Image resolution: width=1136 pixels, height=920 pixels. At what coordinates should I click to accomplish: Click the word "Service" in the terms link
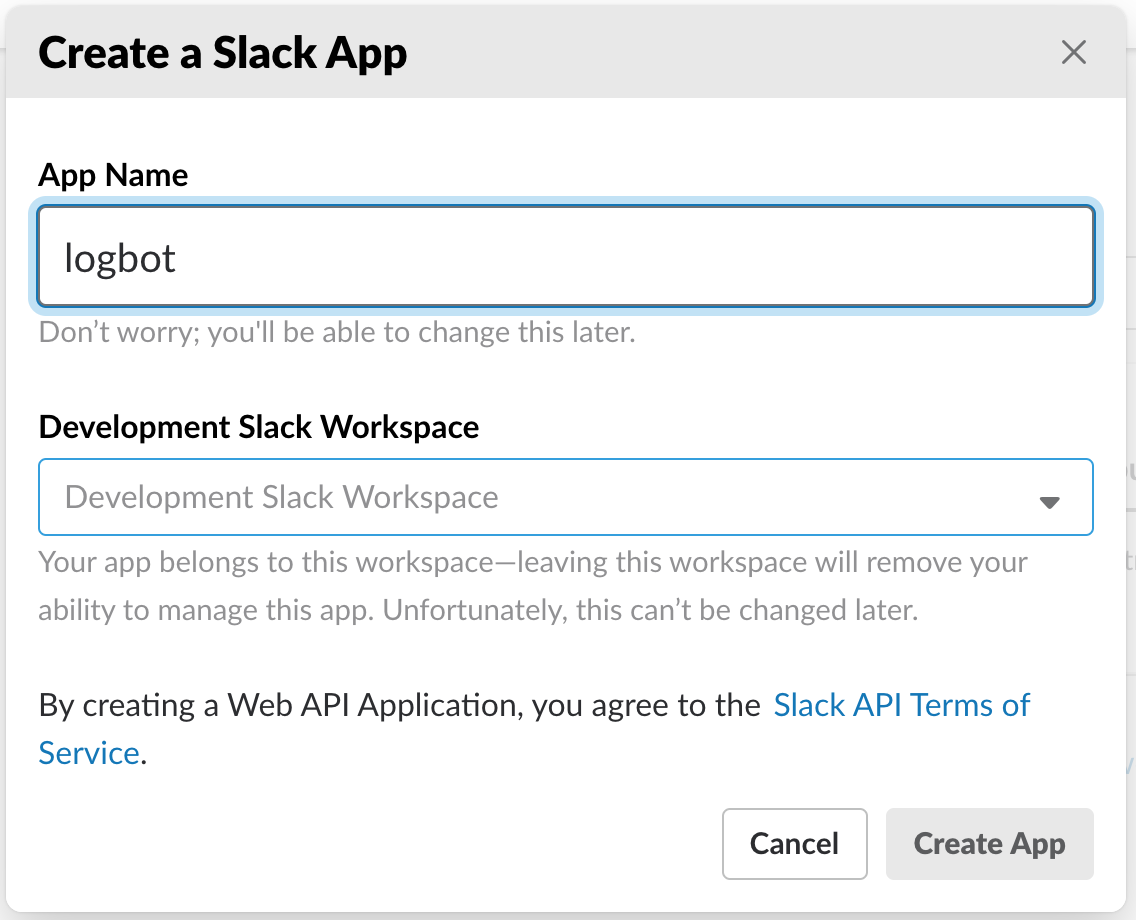[x=88, y=752]
